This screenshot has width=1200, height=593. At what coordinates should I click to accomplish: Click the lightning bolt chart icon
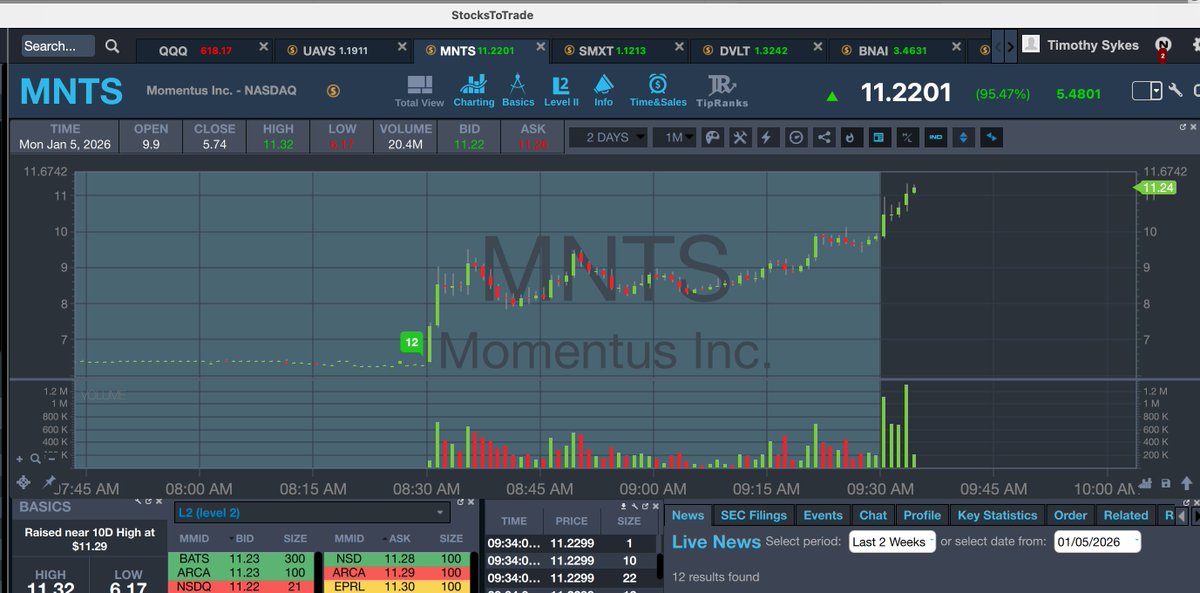pos(768,137)
